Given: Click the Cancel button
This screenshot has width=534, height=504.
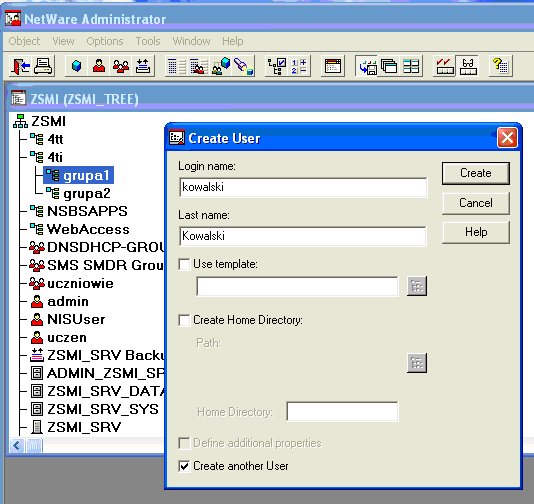Looking at the screenshot, I should click(476, 203).
